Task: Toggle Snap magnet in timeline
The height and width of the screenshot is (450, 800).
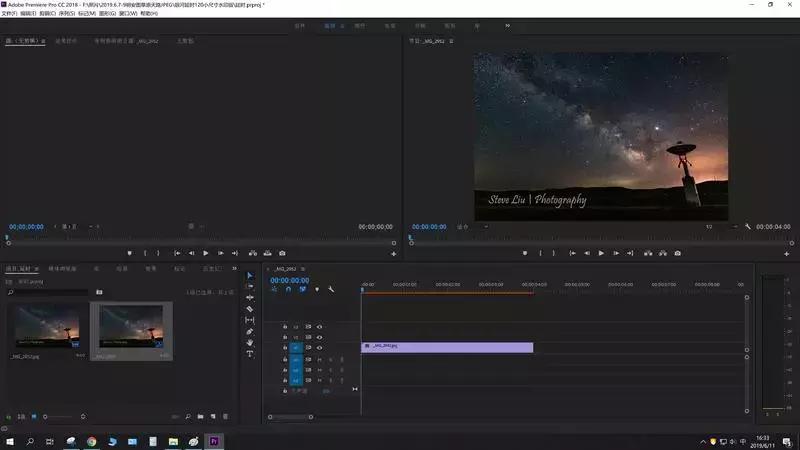Action: tap(288, 290)
